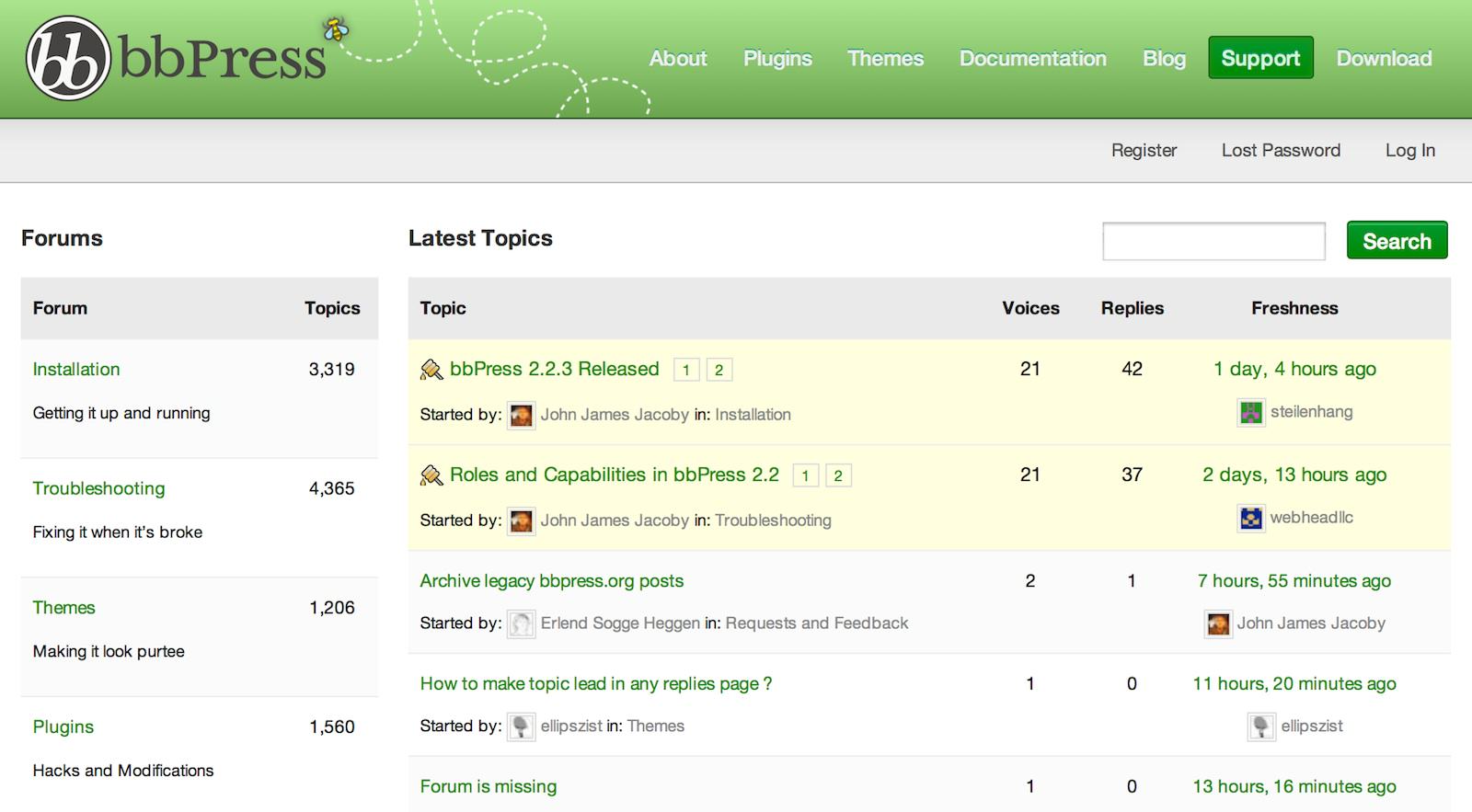Open topic Archive legacy bbpress.org posts
The height and width of the screenshot is (812, 1472).
(x=551, y=581)
